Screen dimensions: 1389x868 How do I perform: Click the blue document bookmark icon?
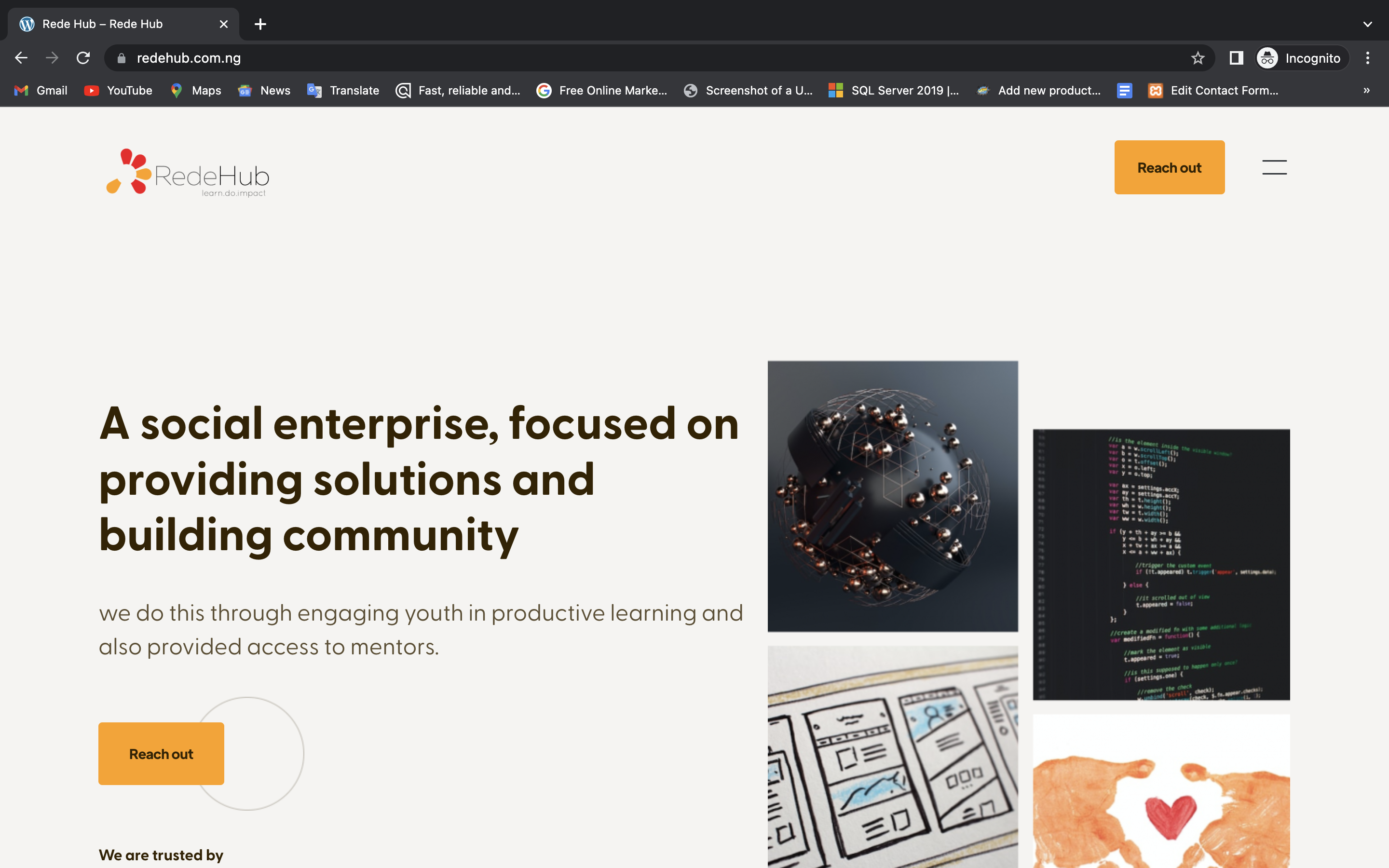pos(1124,90)
